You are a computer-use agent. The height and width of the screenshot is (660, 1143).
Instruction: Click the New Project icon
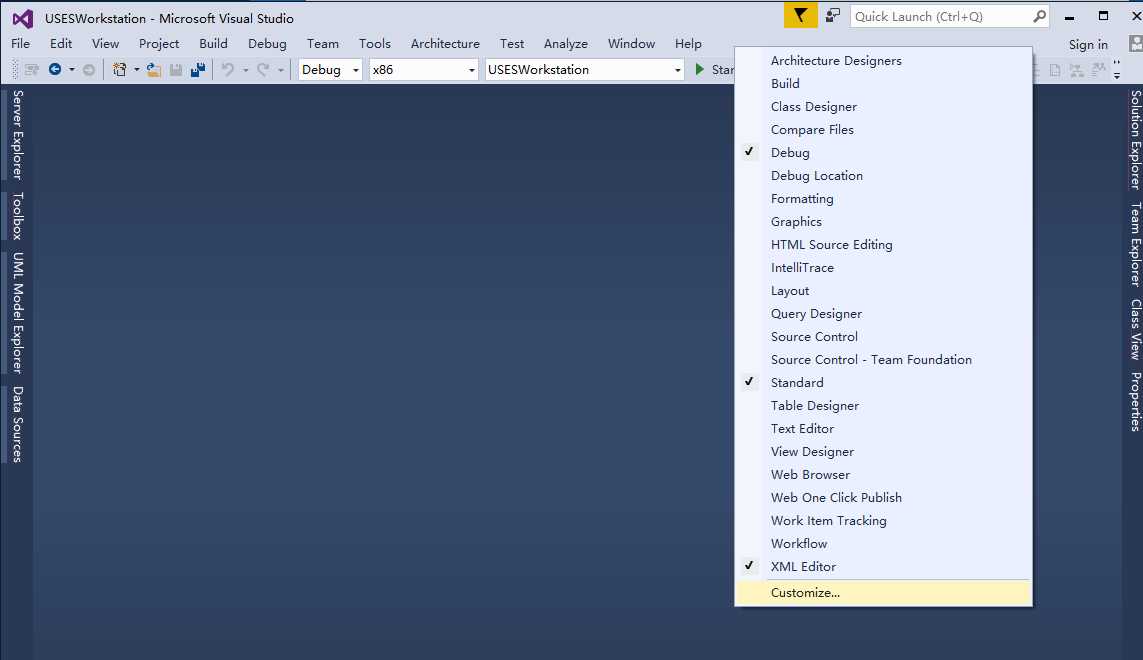point(120,69)
